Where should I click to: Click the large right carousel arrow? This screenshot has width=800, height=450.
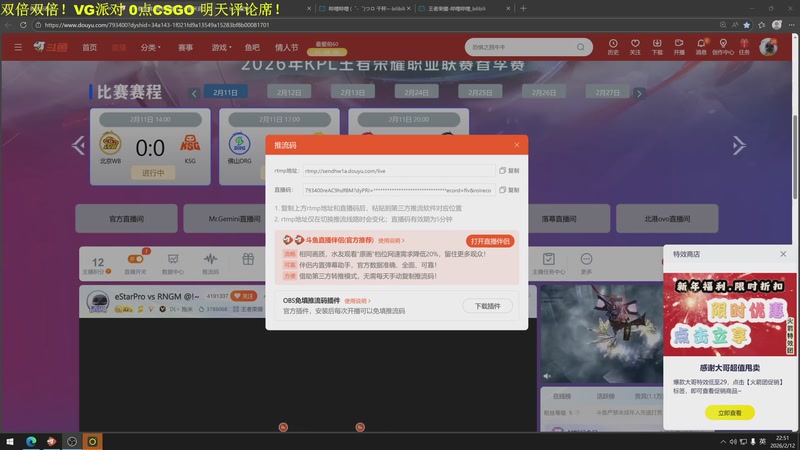739,145
